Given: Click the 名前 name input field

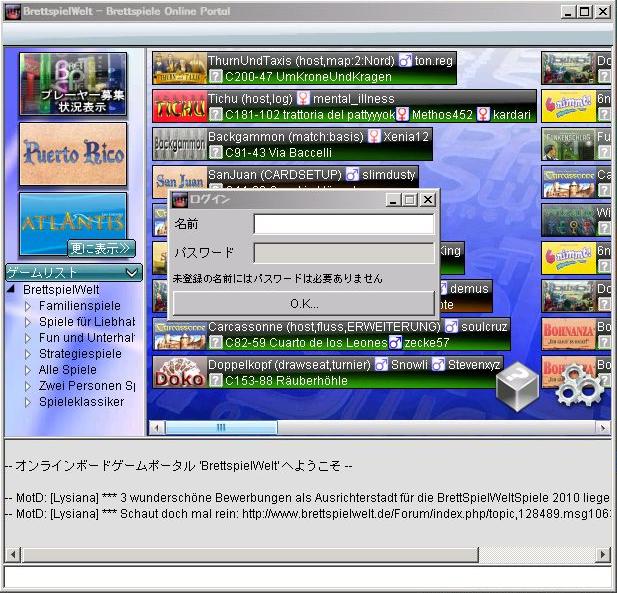Looking at the screenshot, I should [344, 224].
